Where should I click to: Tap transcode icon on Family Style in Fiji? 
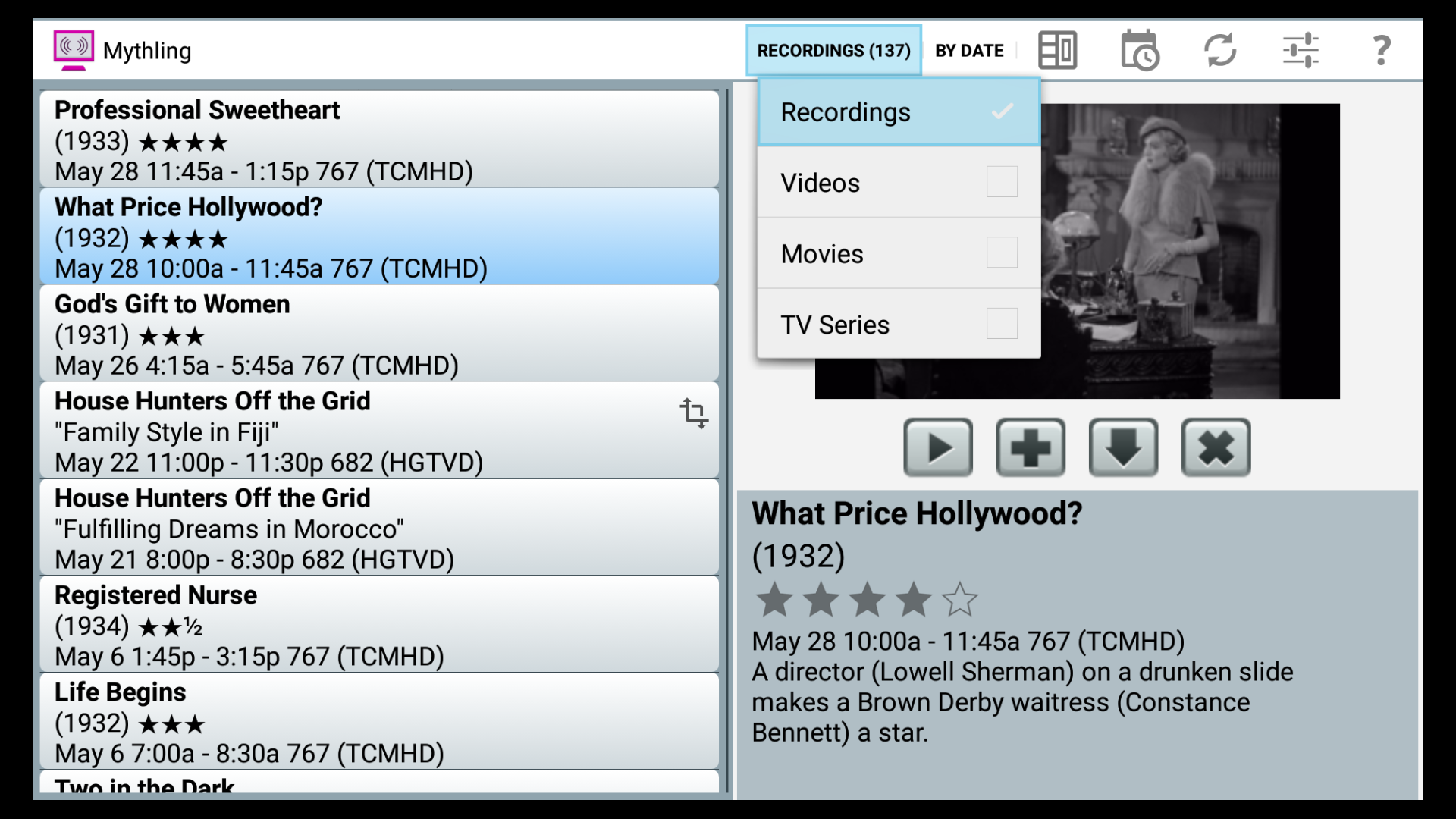pos(693,413)
